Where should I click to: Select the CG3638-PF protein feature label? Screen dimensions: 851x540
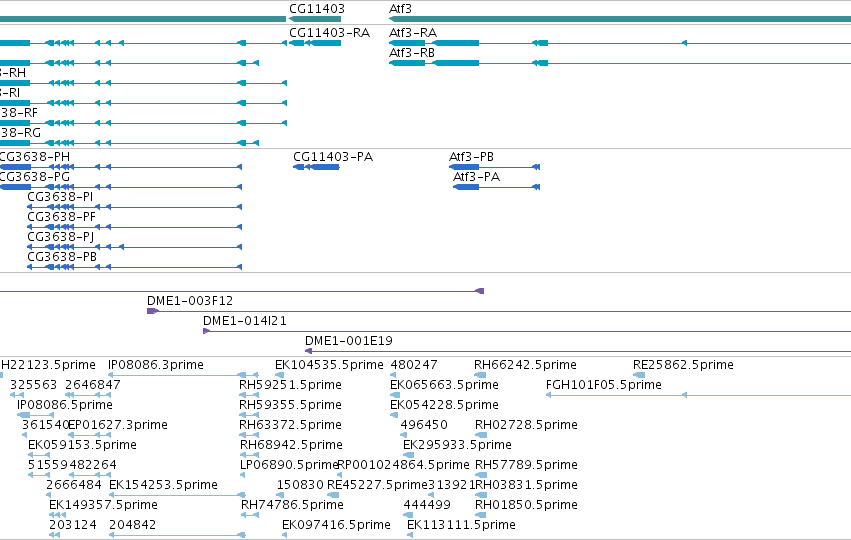point(61,217)
